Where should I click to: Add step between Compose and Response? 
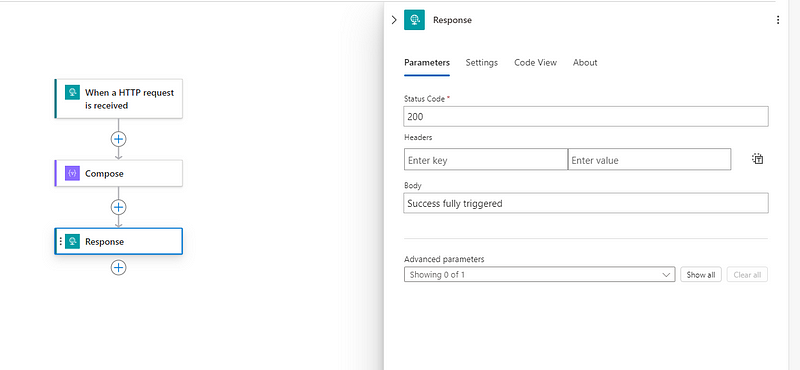coord(118,207)
